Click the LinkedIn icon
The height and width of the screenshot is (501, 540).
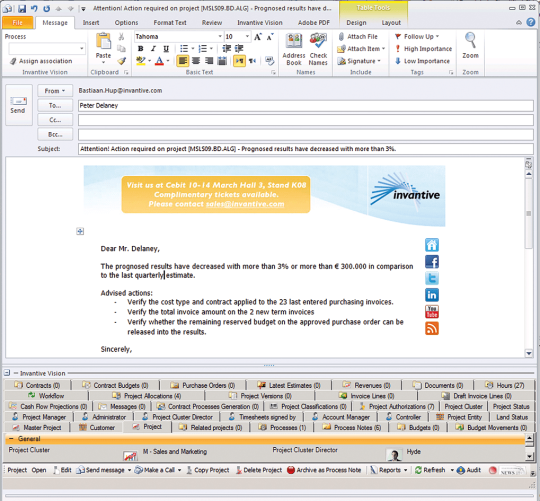pyautogui.click(x=432, y=295)
